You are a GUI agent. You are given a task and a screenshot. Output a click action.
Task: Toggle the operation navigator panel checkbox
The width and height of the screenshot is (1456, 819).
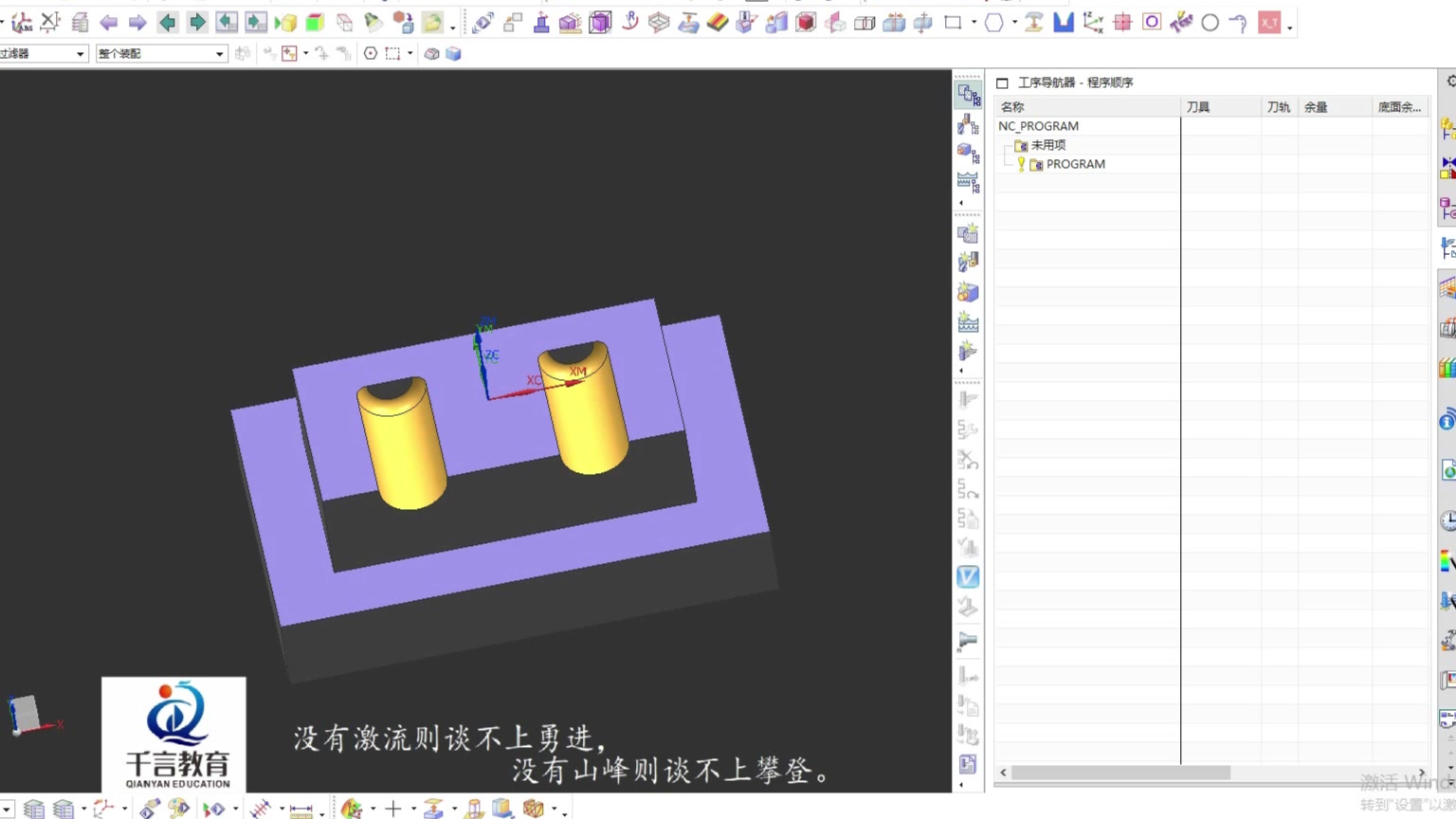[x=1002, y=83]
